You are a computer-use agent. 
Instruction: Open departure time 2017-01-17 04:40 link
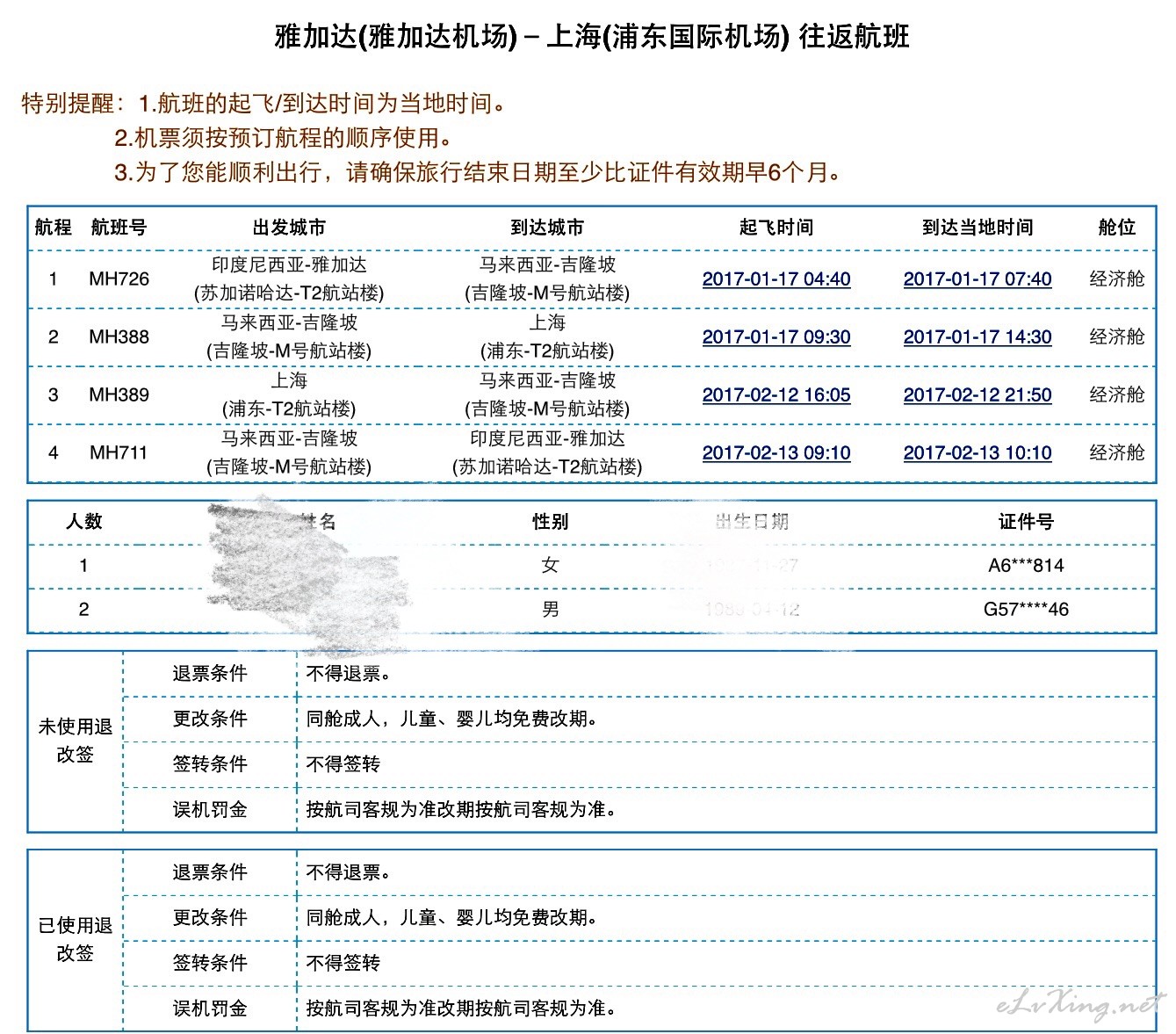click(776, 279)
